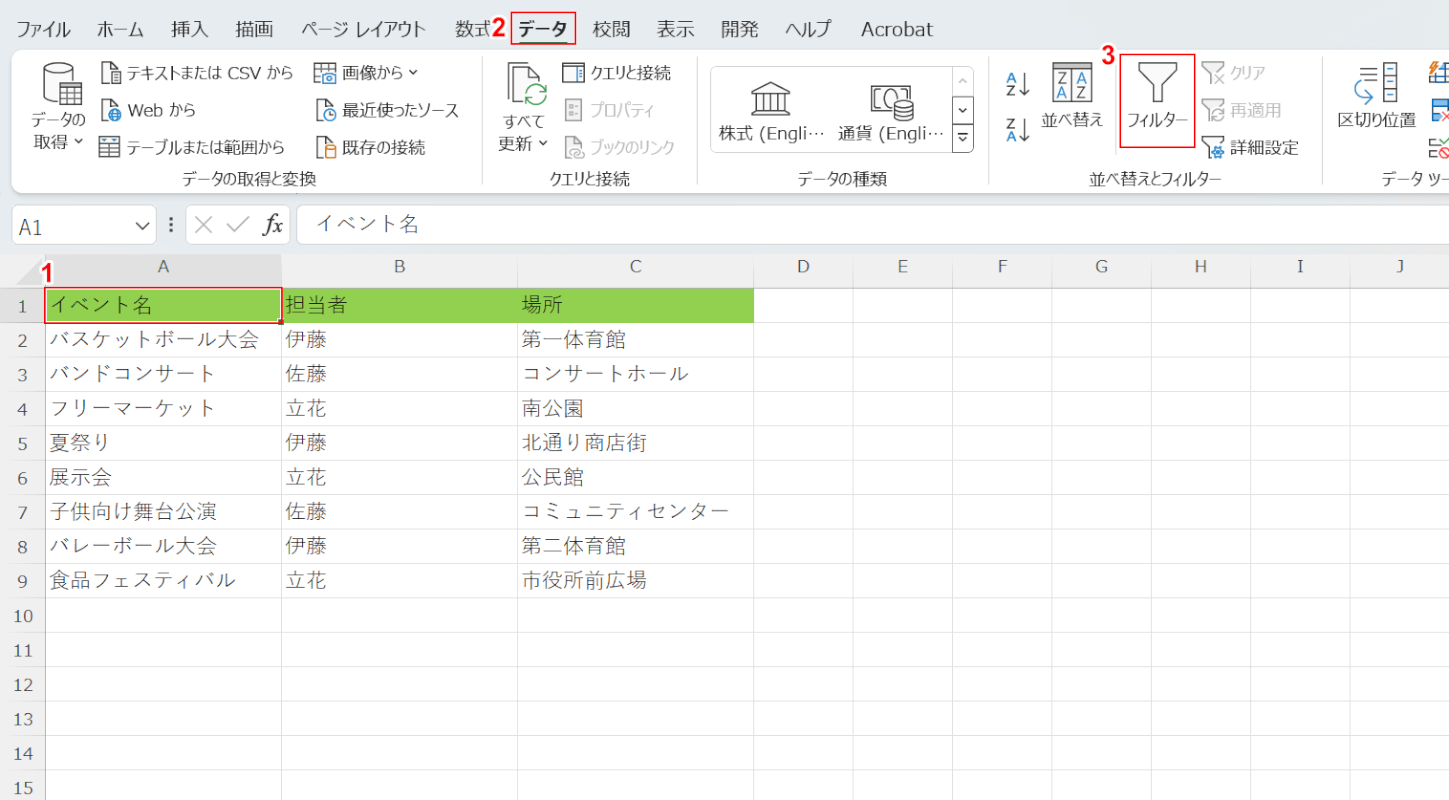
Task: Switch to the 開発 tab
Action: tap(739, 29)
